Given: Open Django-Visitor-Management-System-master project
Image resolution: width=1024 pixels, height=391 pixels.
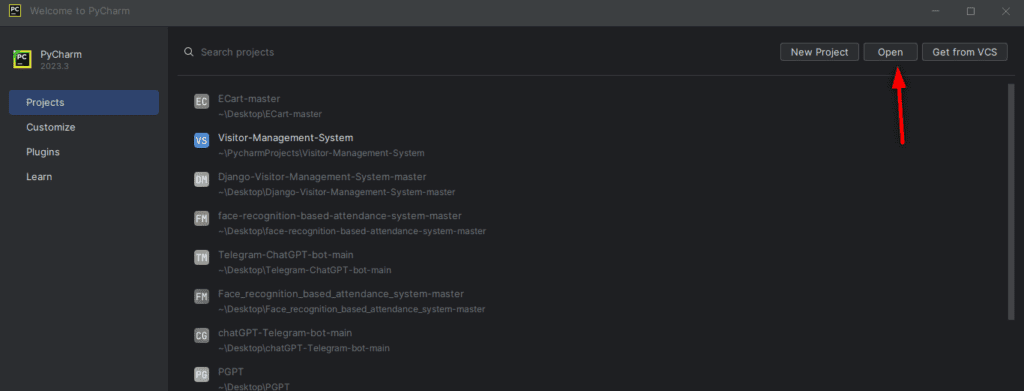Looking at the screenshot, I should [x=322, y=177].
